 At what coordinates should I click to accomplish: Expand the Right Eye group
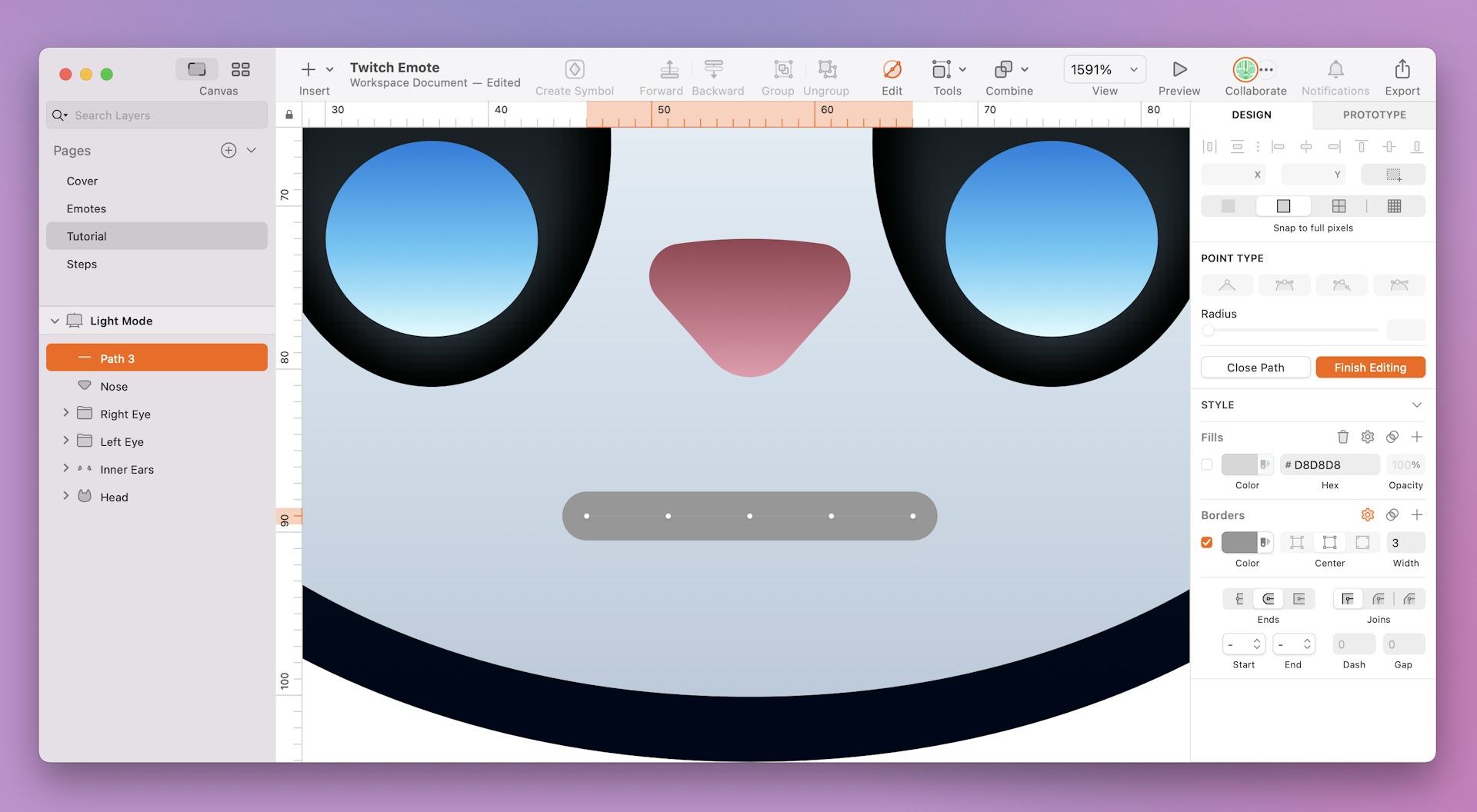click(x=66, y=414)
